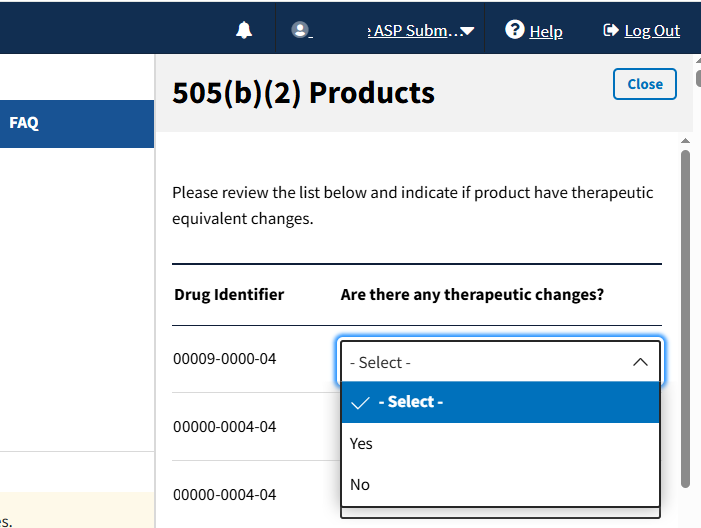
Task: Click the notification bell icon
Action: [244, 31]
